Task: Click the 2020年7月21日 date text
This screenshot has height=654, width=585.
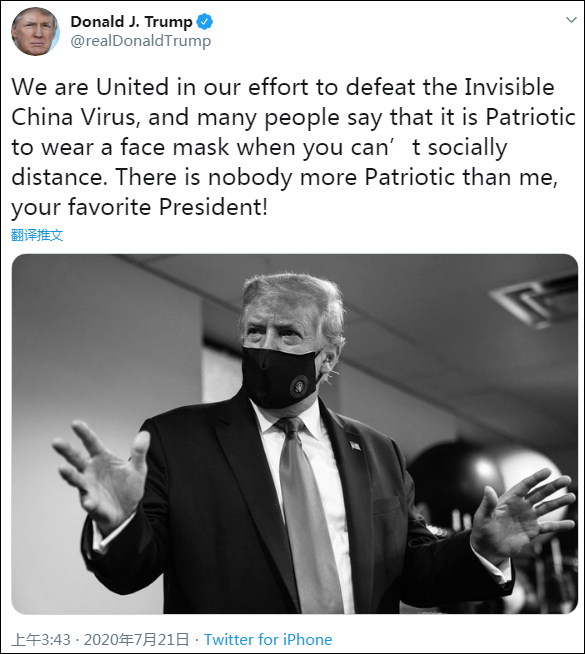Action: [136, 639]
